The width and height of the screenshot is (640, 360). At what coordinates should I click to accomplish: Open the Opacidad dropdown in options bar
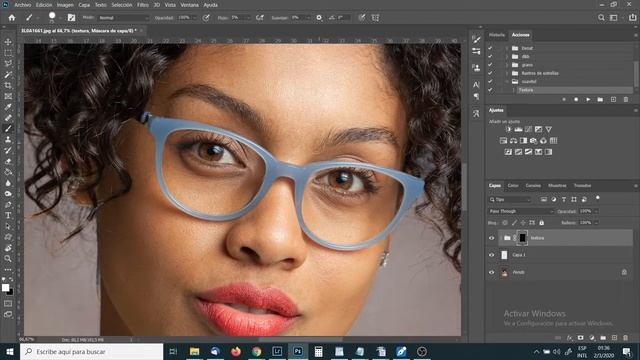(194, 18)
